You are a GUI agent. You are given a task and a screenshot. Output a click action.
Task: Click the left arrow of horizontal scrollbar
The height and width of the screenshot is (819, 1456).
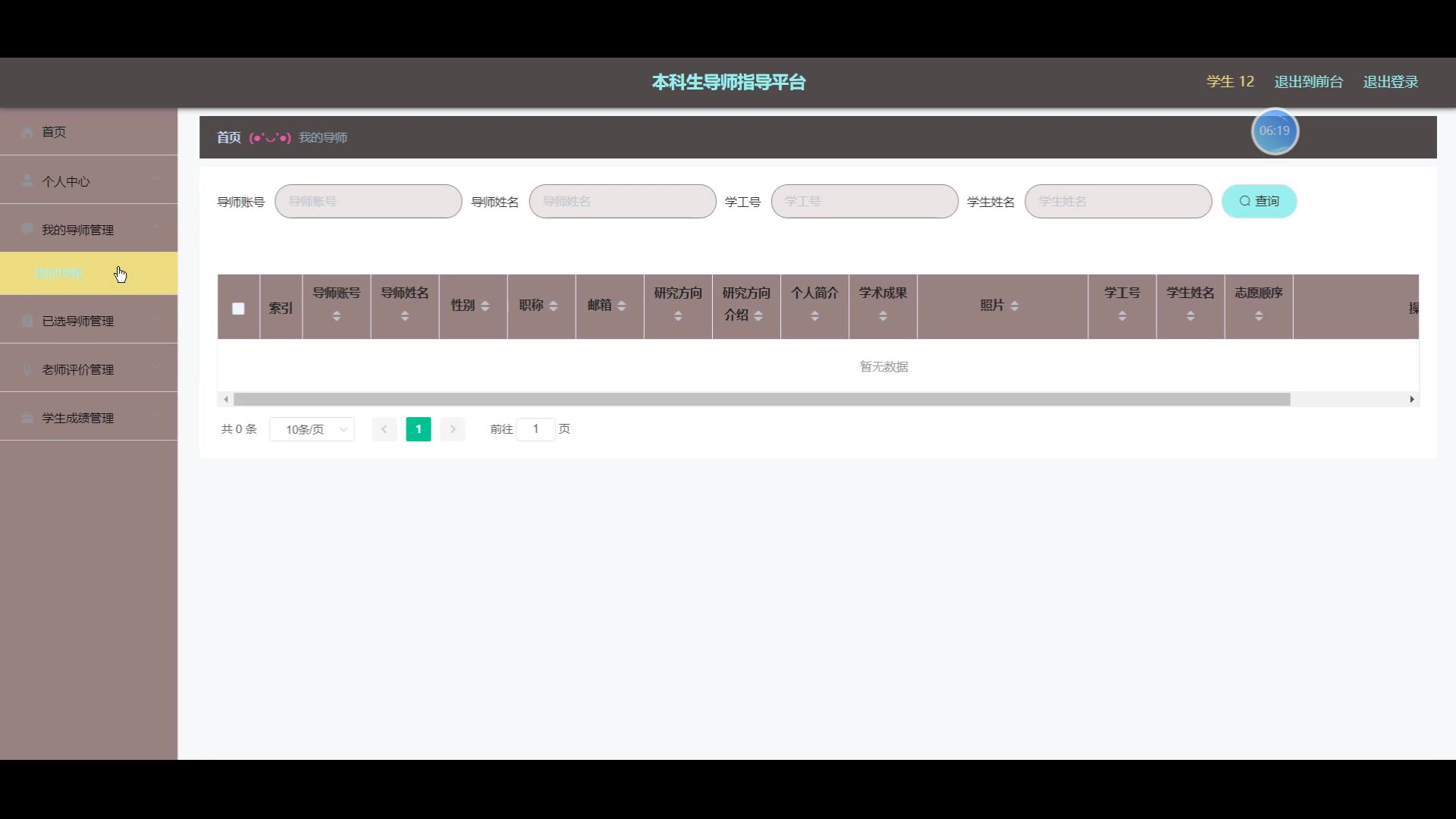pyautogui.click(x=225, y=399)
